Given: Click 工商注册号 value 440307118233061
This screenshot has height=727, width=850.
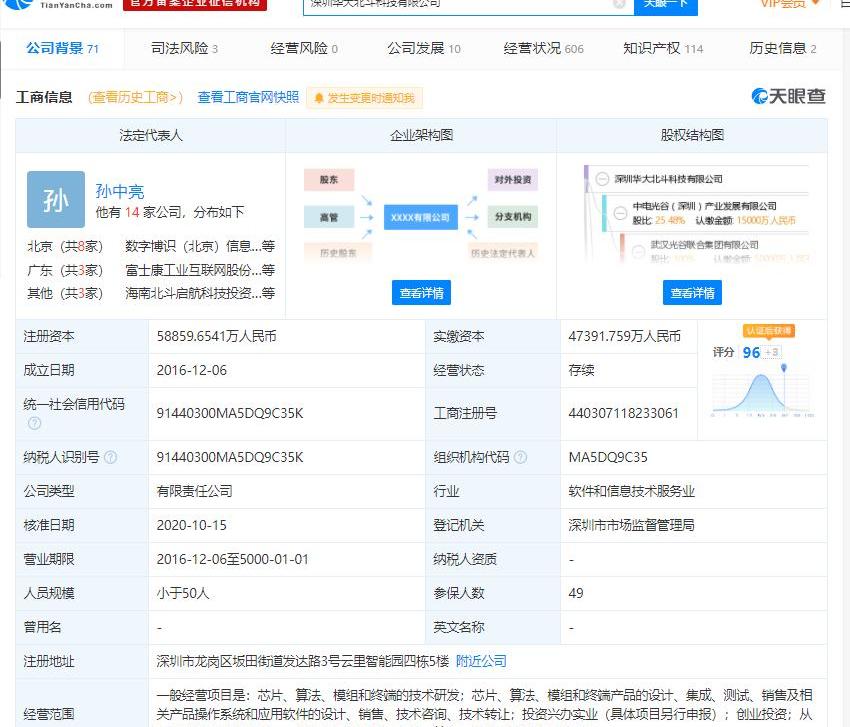Looking at the screenshot, I should tap(623, 413).
